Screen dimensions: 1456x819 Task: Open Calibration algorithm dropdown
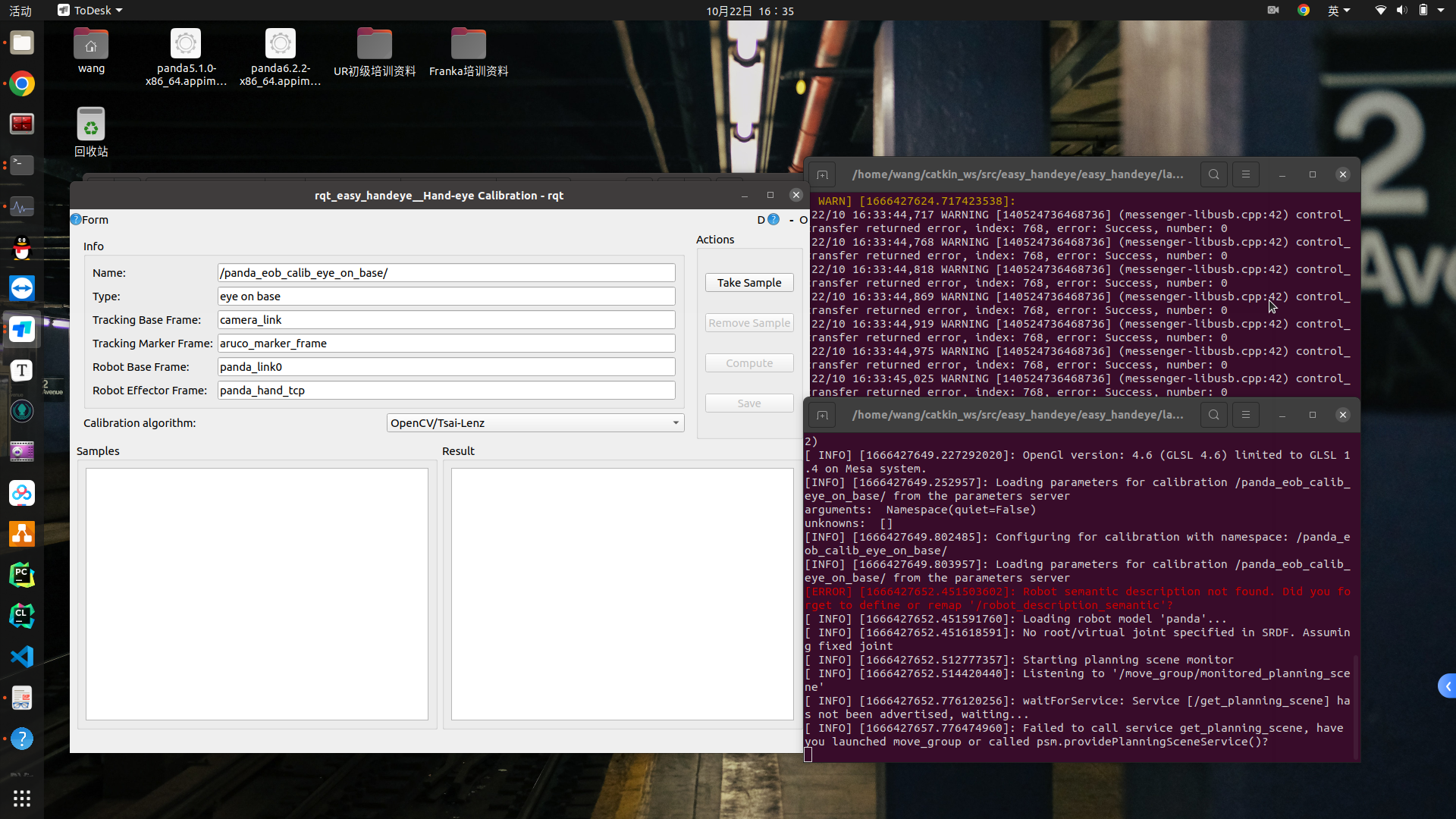pos(535,423)
